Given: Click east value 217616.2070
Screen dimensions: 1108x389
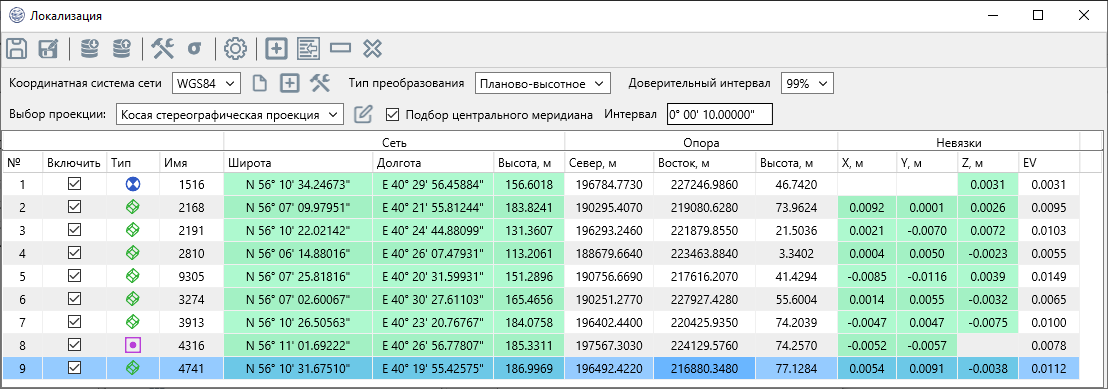Looking at the screenshot, I should tap(705, 276).
